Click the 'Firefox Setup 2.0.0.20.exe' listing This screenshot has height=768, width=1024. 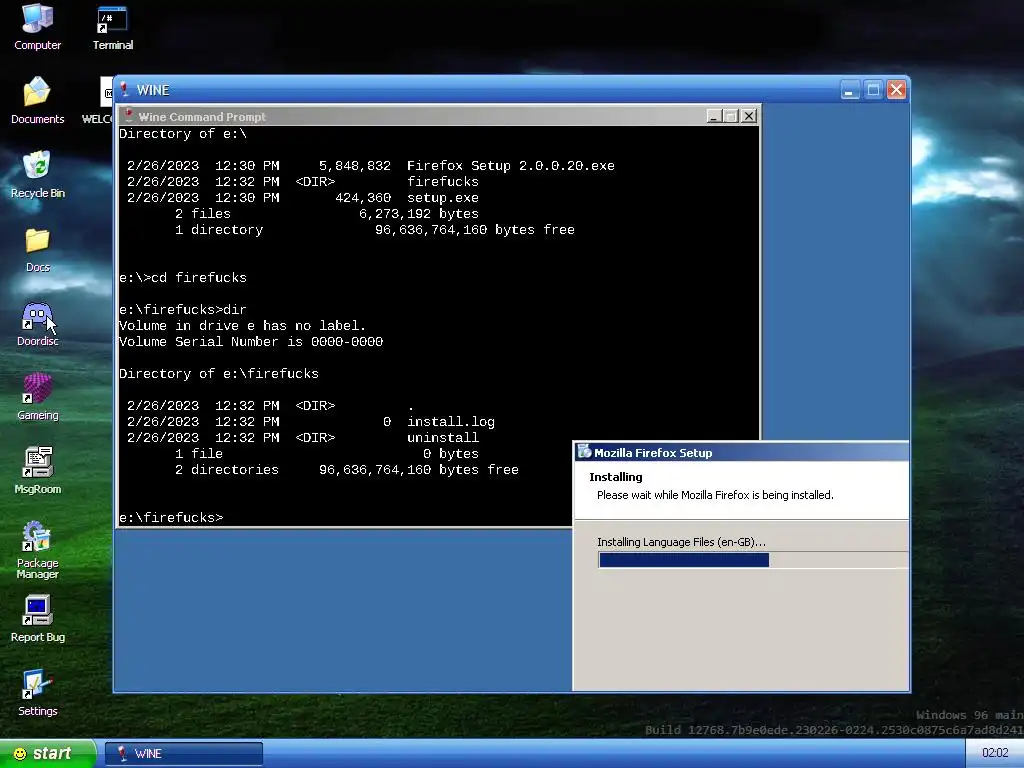pyautogui.click(x=510, y=166)
